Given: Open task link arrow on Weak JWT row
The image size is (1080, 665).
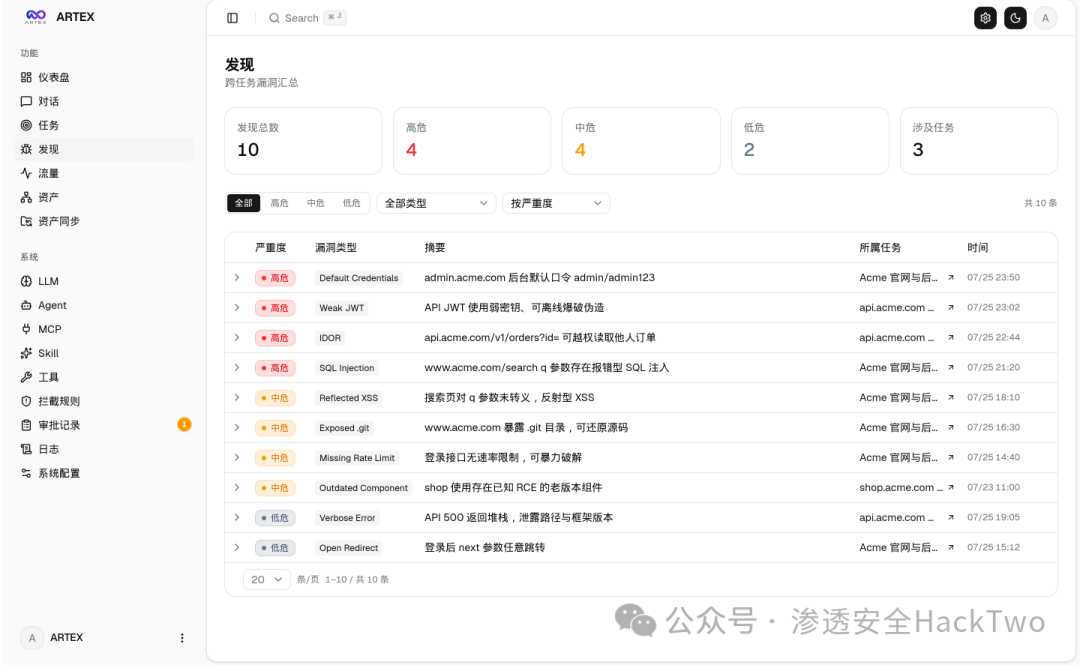Looking at the screenshot, I should tap(951, 307).
